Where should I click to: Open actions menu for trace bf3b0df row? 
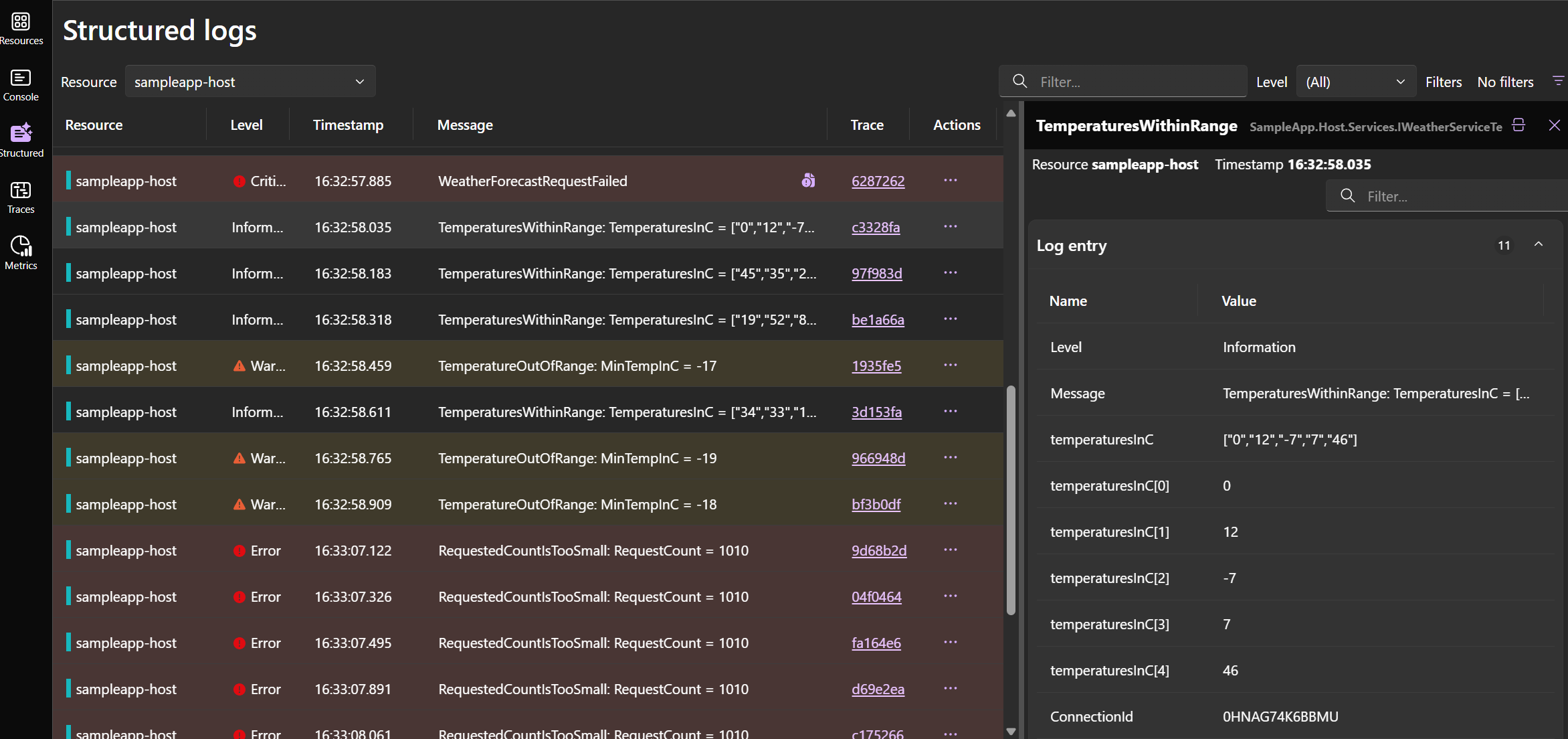point(950,503)
